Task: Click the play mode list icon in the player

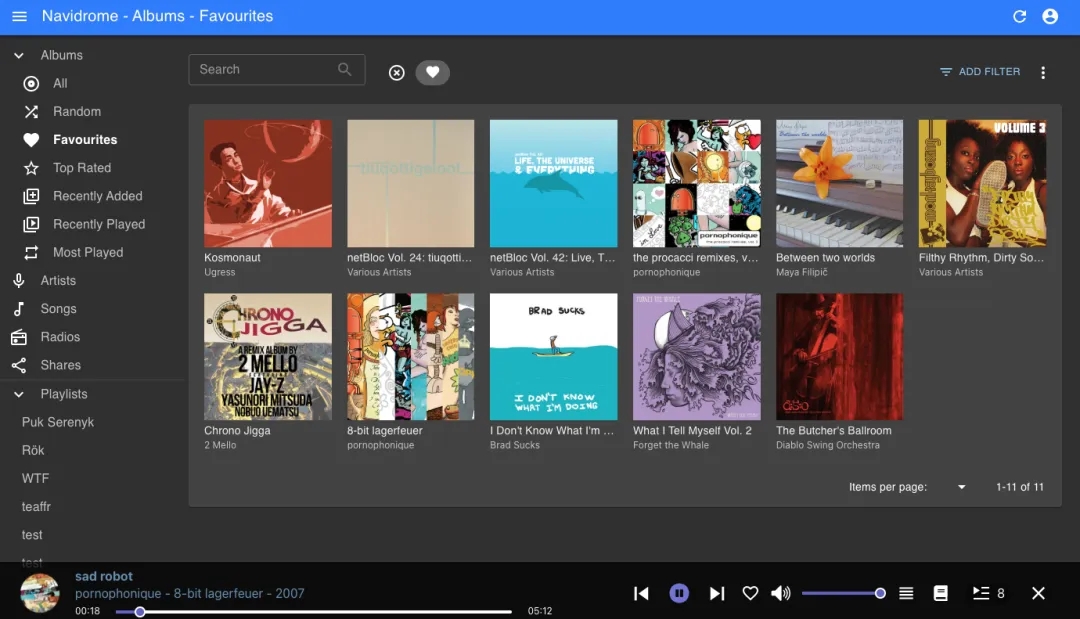Action: pos(906,593)
